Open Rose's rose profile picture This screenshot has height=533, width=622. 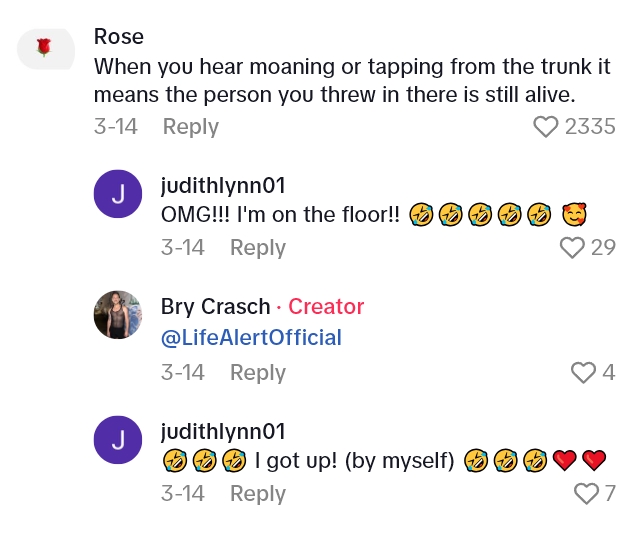pos(43,48)
